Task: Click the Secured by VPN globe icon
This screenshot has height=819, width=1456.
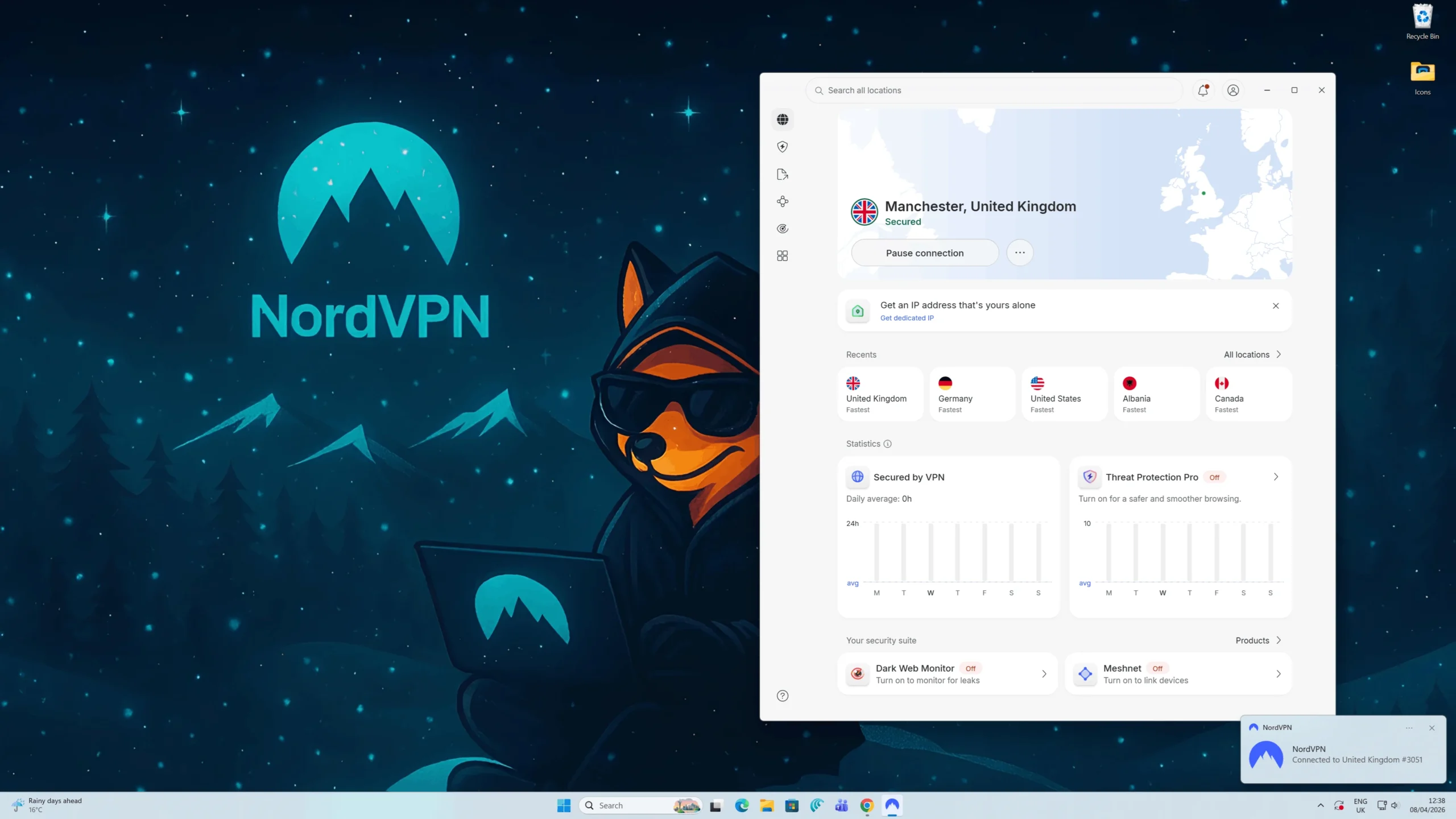Action: pyautogui.click(x=858, y=477)
